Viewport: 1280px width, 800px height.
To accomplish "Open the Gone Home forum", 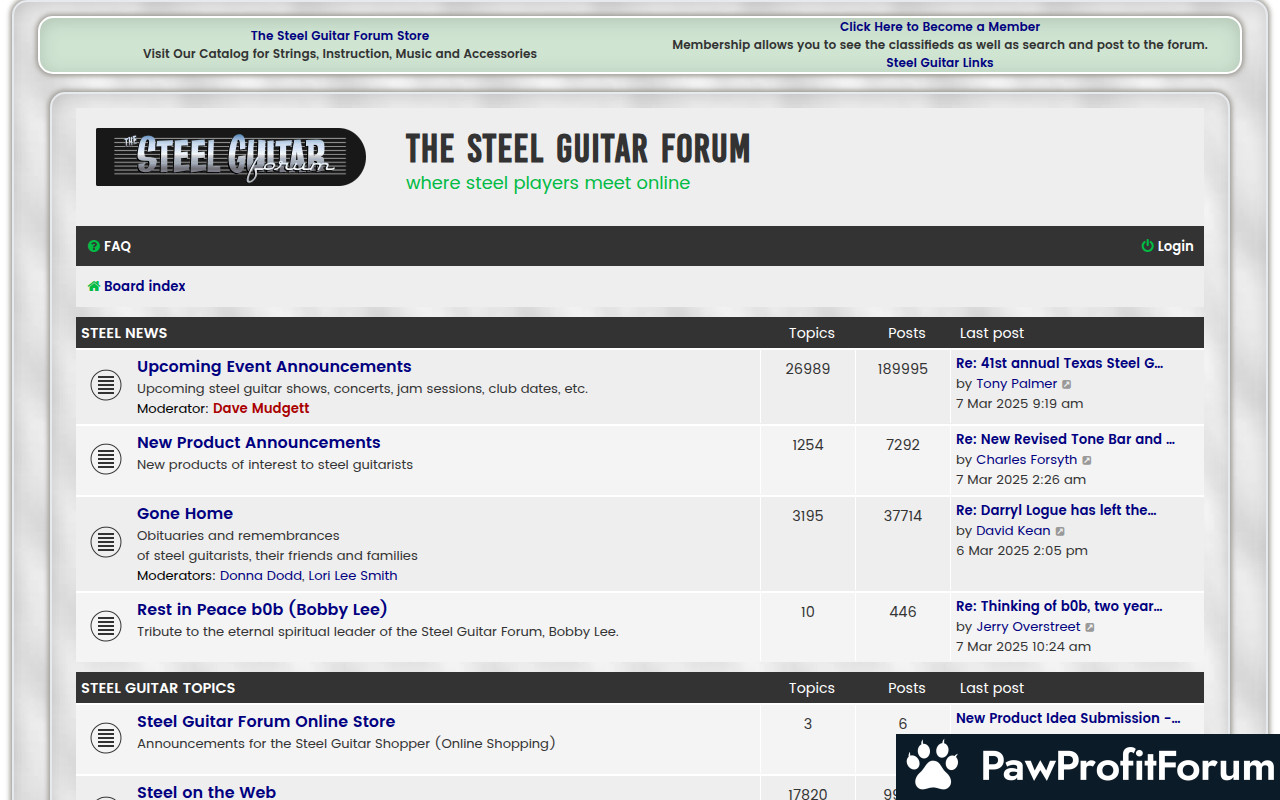I will tap(185, 513).
